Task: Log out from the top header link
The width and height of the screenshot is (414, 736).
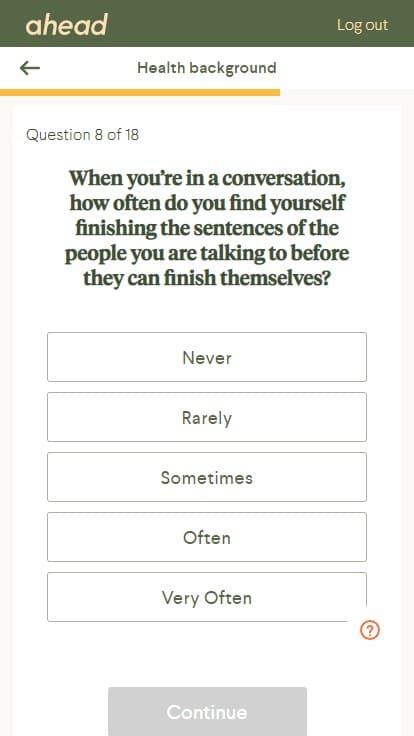Action: point(362,25)
